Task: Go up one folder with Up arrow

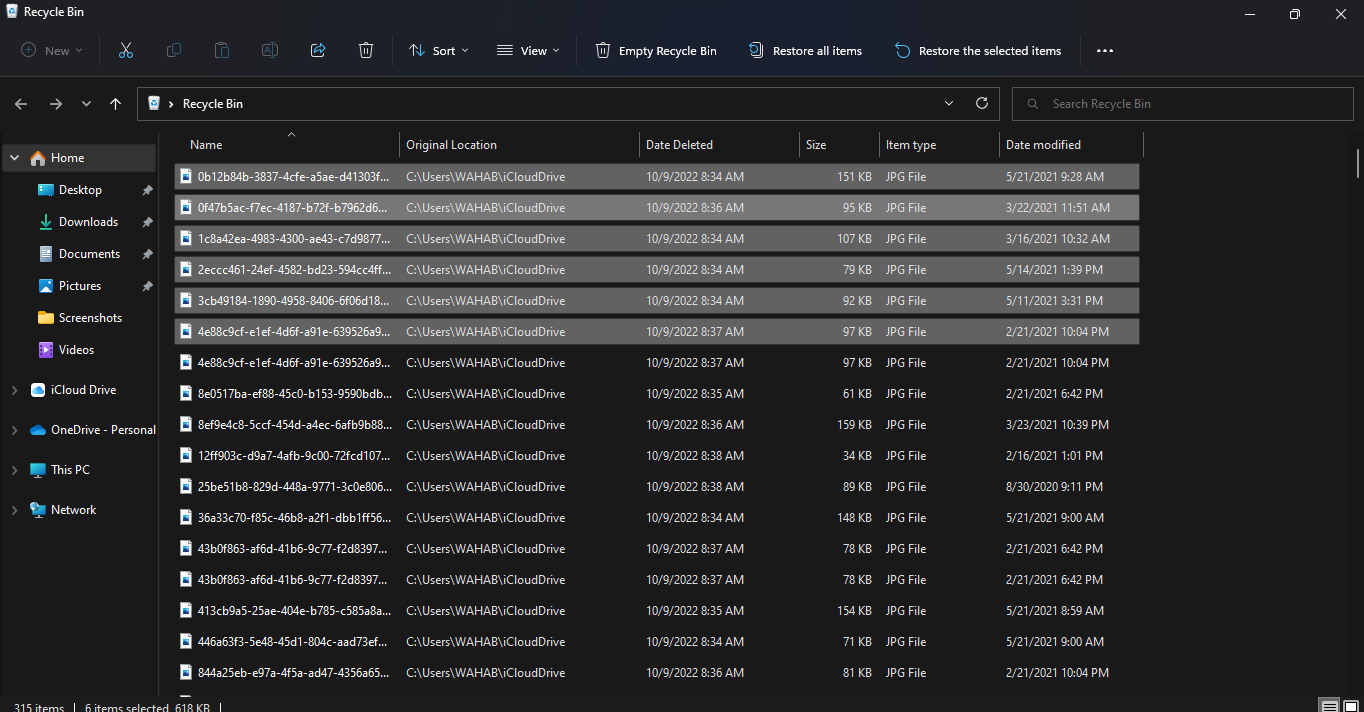Action: [x=116, y=104]
